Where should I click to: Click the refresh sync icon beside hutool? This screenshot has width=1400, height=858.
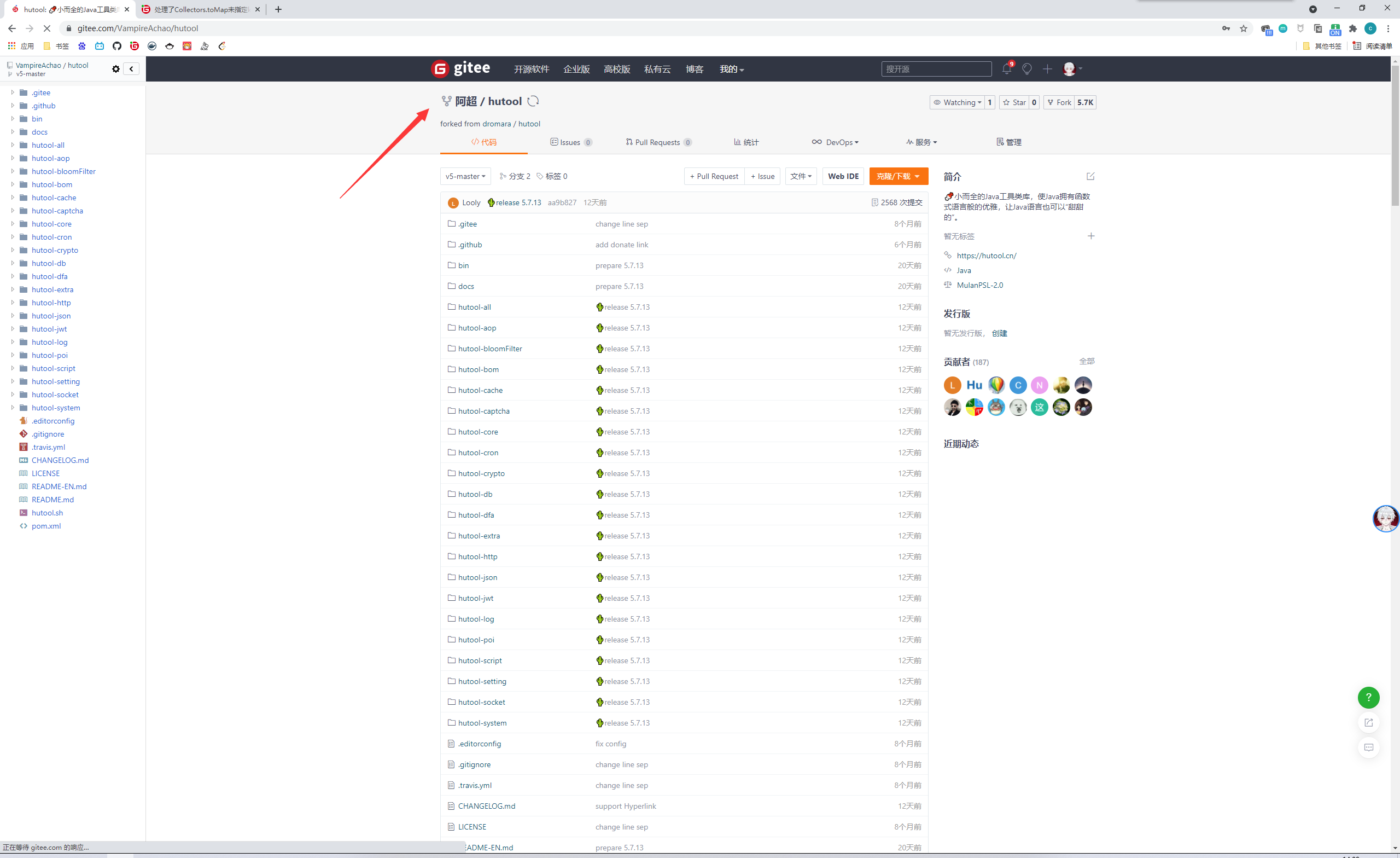[533, 101]
